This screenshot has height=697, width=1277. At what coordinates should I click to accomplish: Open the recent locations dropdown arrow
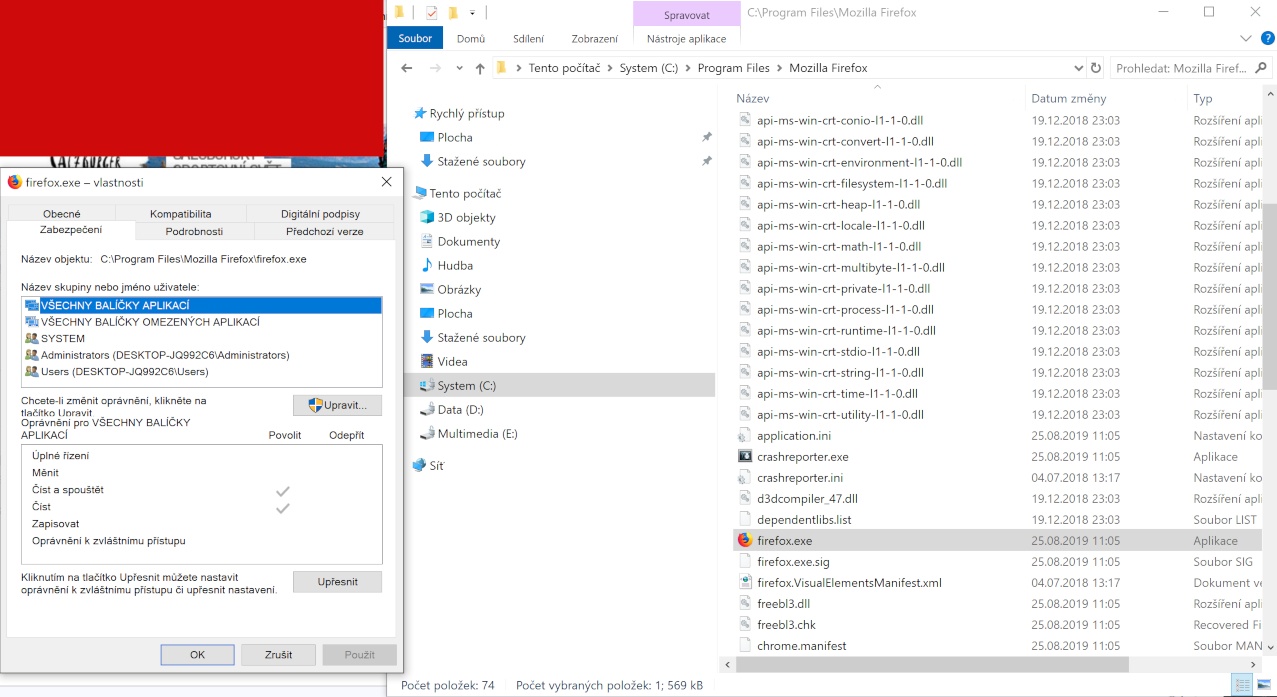tap(459, 68)
